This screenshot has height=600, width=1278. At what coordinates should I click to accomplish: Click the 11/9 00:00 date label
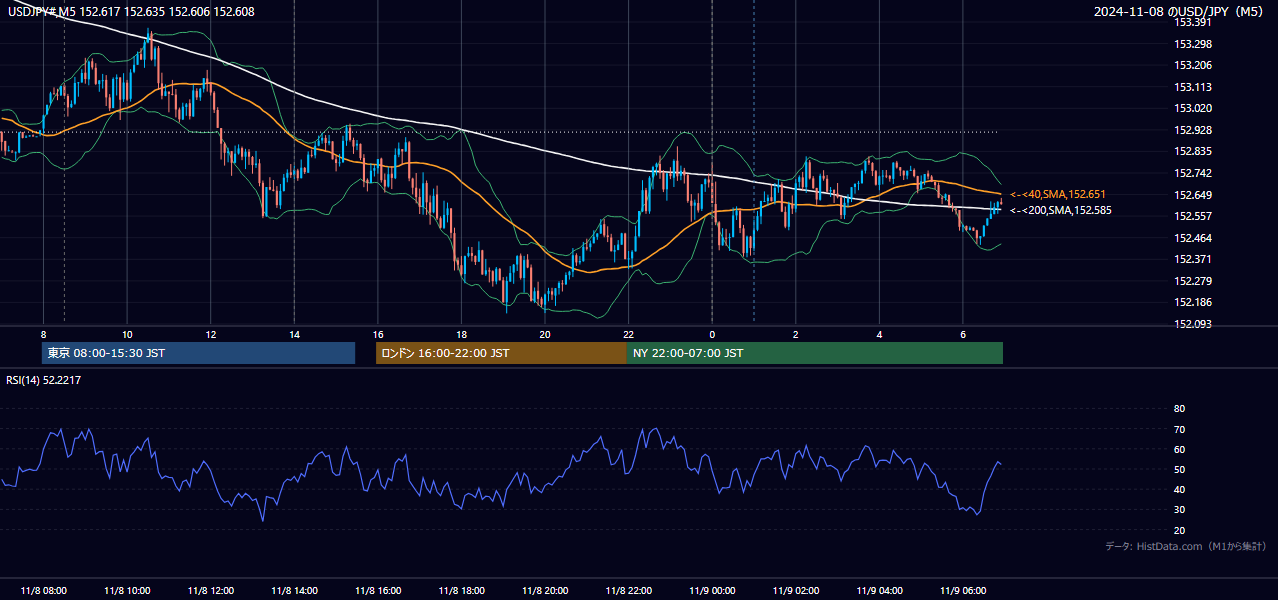pyautogui.click(x=712, y=591)
